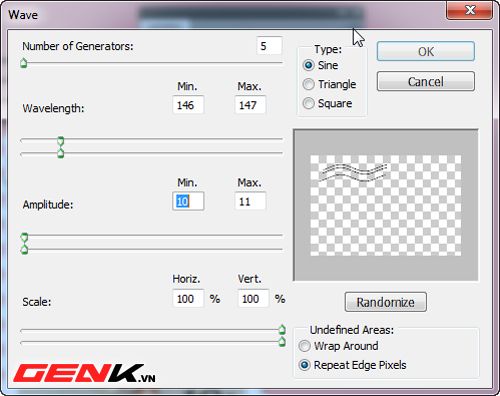500x396 pixels.
Task: Click the Randomize button
Action: click(386, 302)
